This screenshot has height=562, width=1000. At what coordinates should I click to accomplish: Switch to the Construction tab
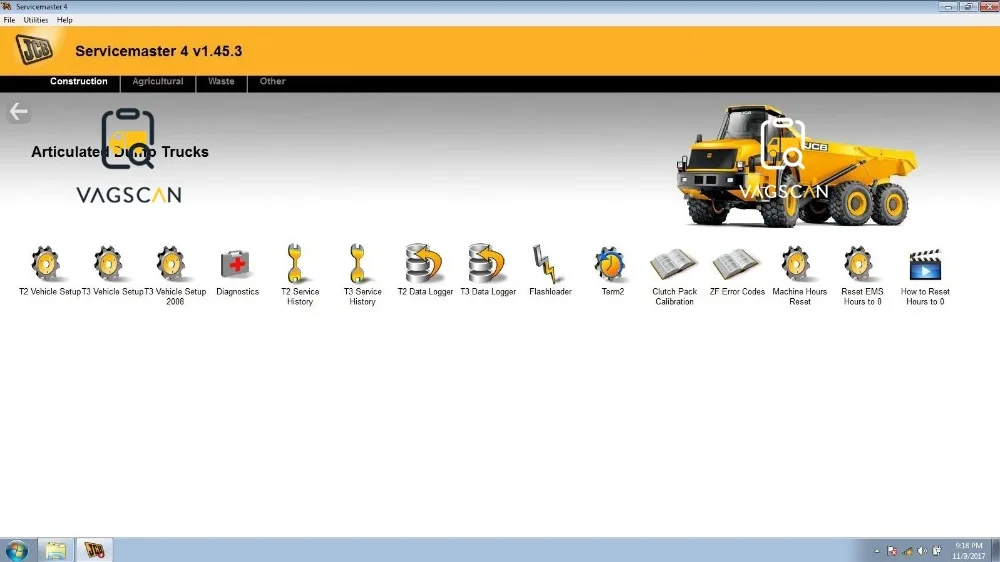click(78, 82)
